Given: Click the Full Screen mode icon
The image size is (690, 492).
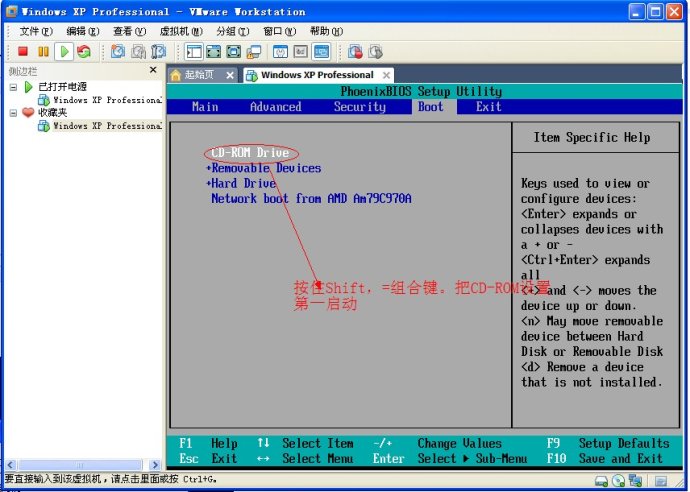Looking at the screenshot, I should point(234,51).
